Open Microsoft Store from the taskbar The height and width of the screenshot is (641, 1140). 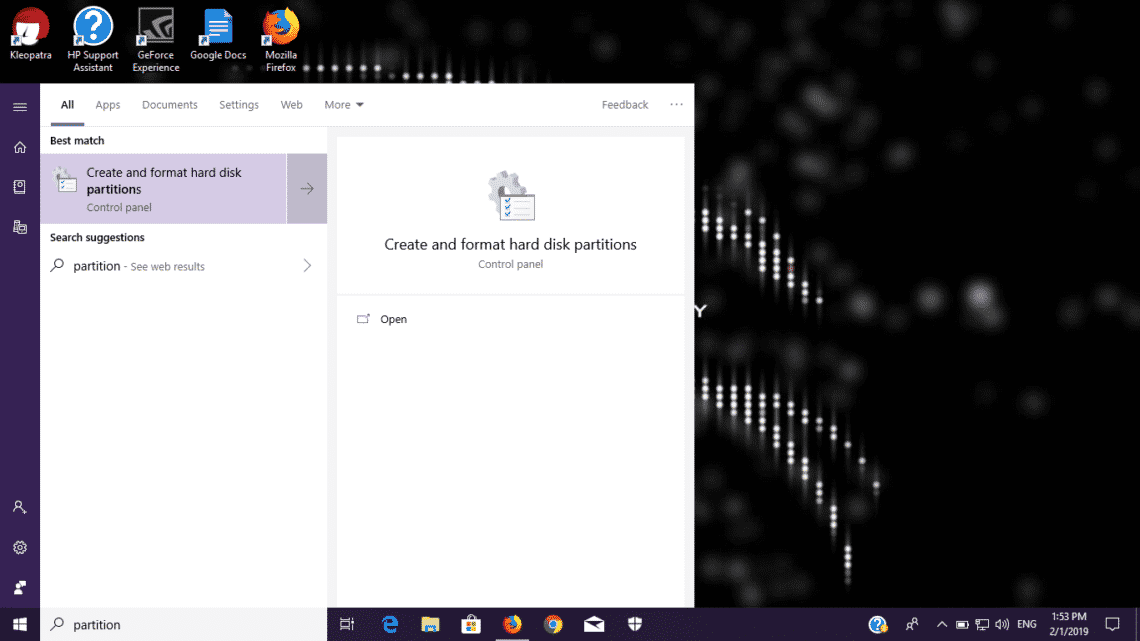[471, 624]
